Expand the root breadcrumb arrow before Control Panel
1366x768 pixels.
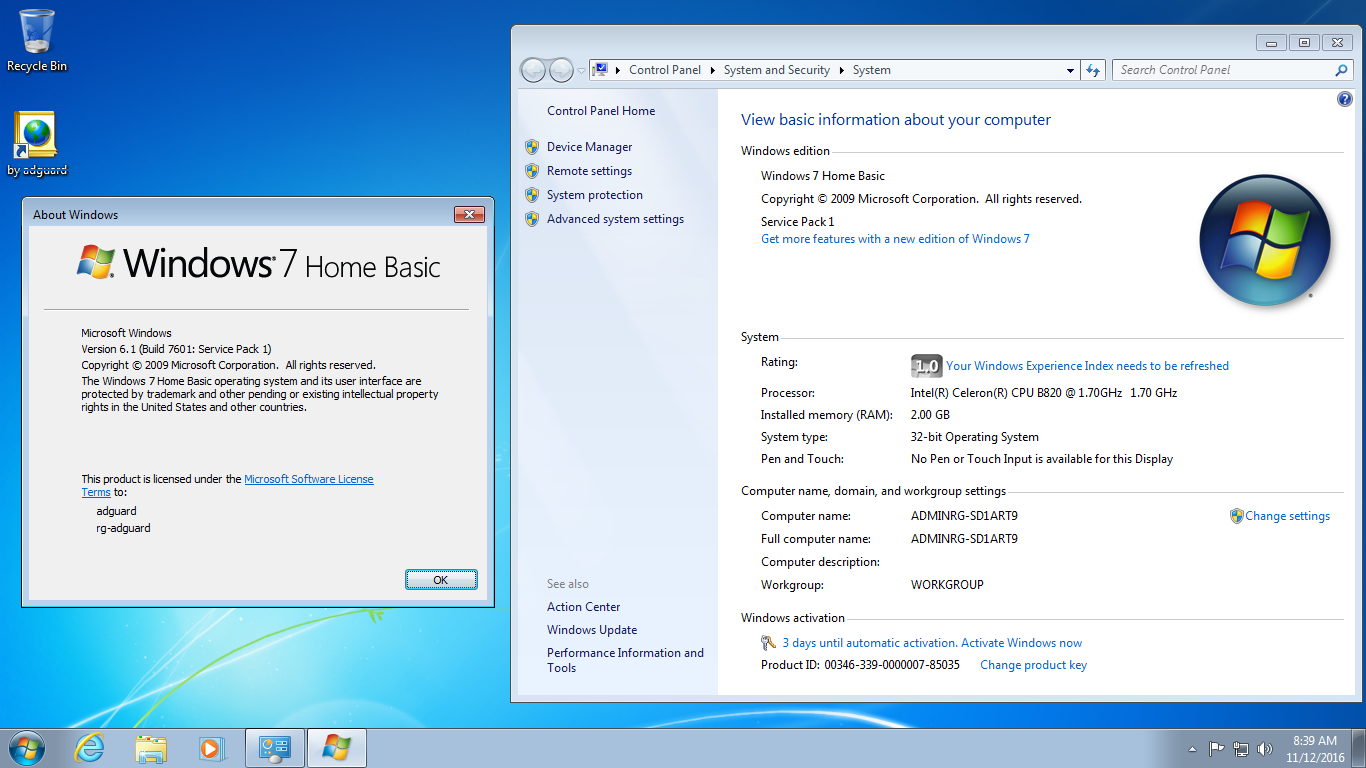tap(618, 70)
